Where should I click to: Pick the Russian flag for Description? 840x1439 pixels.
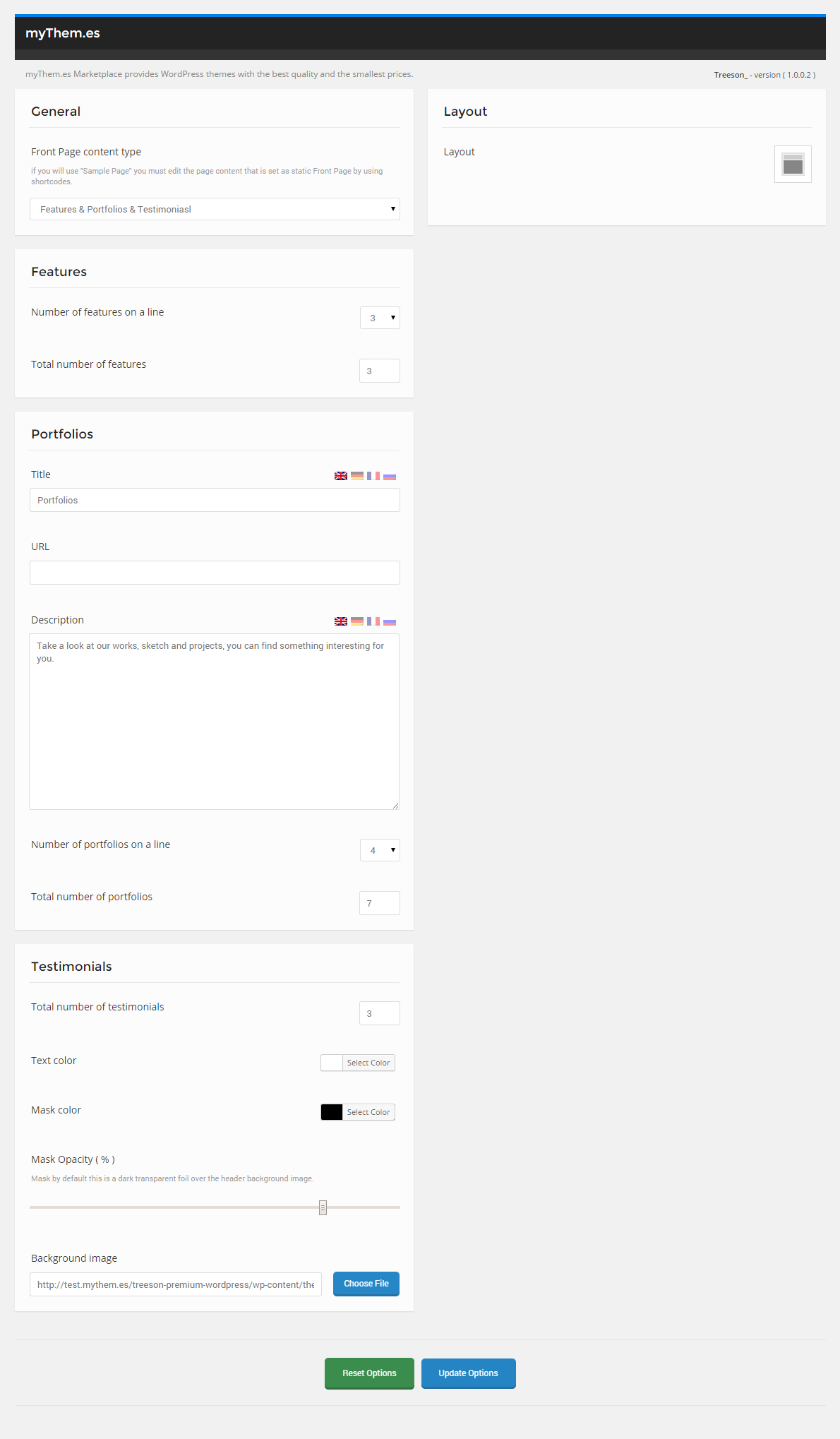390,621
